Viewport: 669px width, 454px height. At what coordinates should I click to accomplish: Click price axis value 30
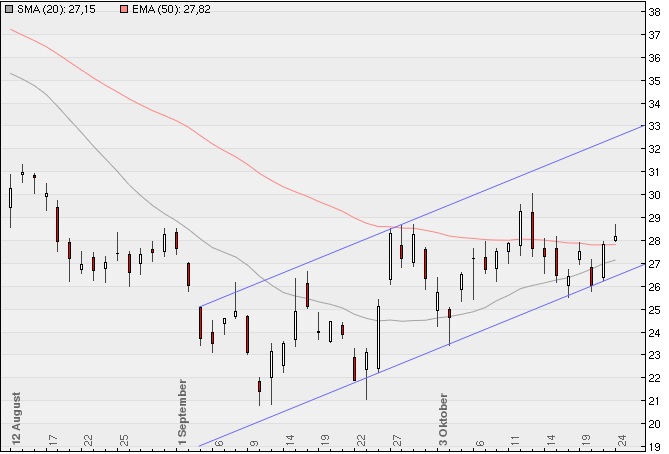pos(654,195)
